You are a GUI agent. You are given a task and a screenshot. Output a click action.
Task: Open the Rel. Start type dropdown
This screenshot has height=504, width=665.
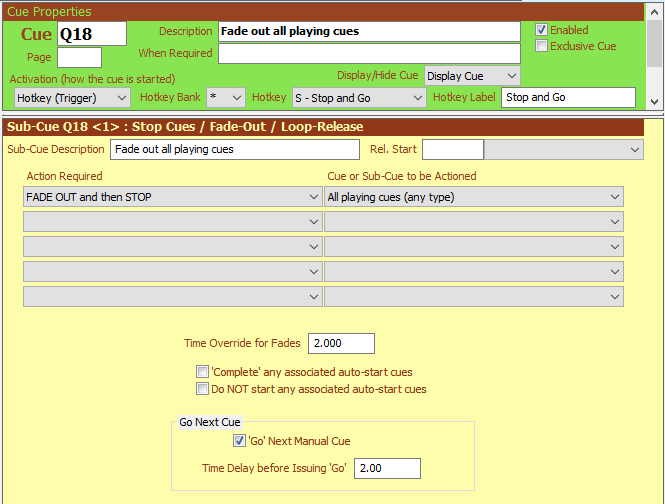pos(563,150)
